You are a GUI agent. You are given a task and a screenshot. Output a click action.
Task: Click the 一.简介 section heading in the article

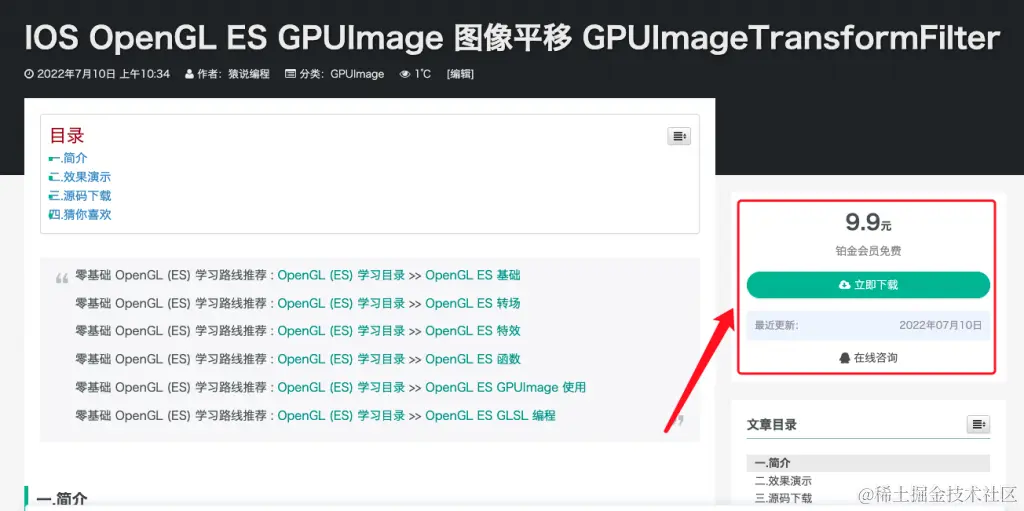click(x=62, y=500)
